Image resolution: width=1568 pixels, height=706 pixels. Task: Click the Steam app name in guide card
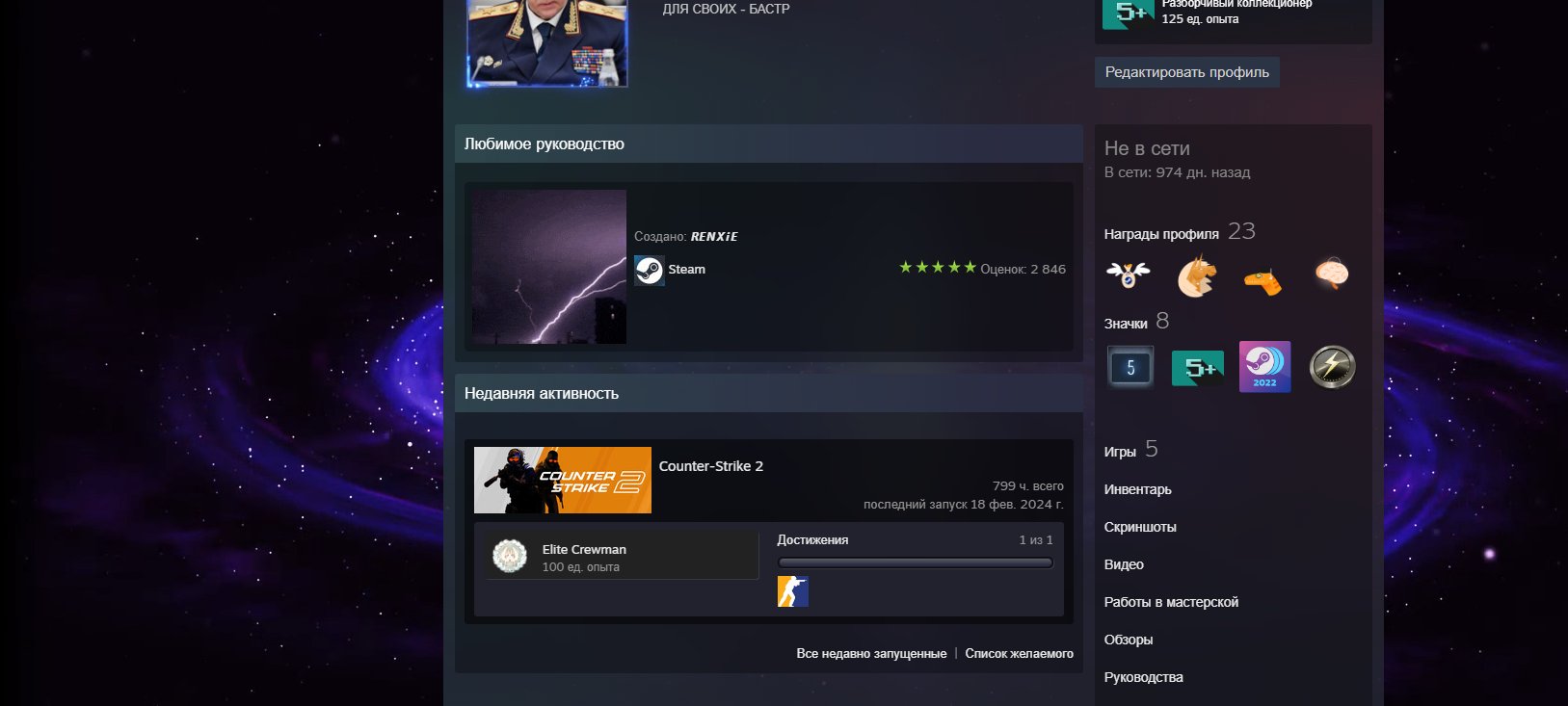point(687,270)
